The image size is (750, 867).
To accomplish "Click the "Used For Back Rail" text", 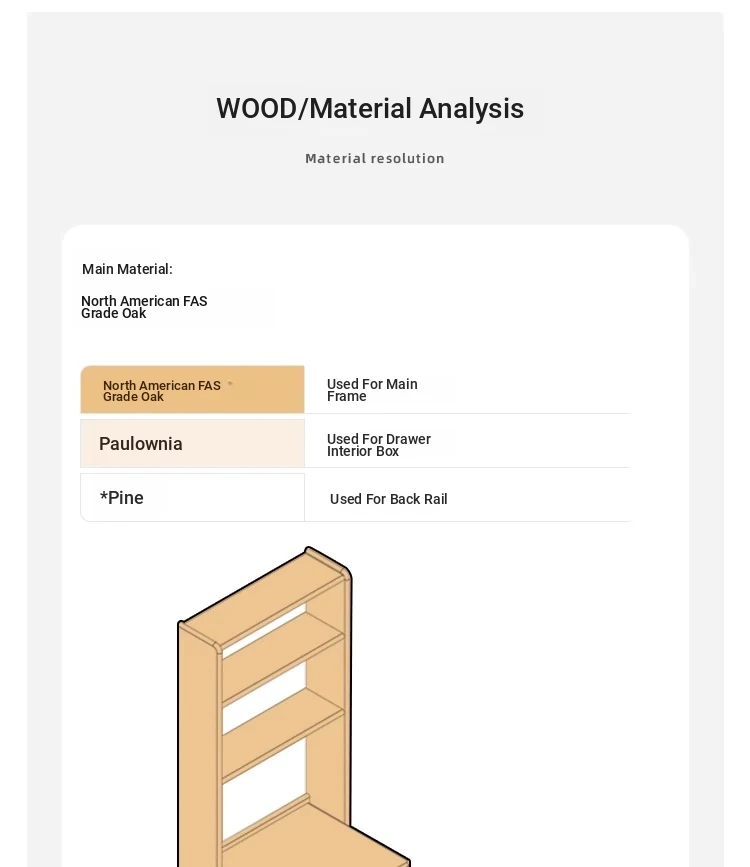I will coord(388,499).
